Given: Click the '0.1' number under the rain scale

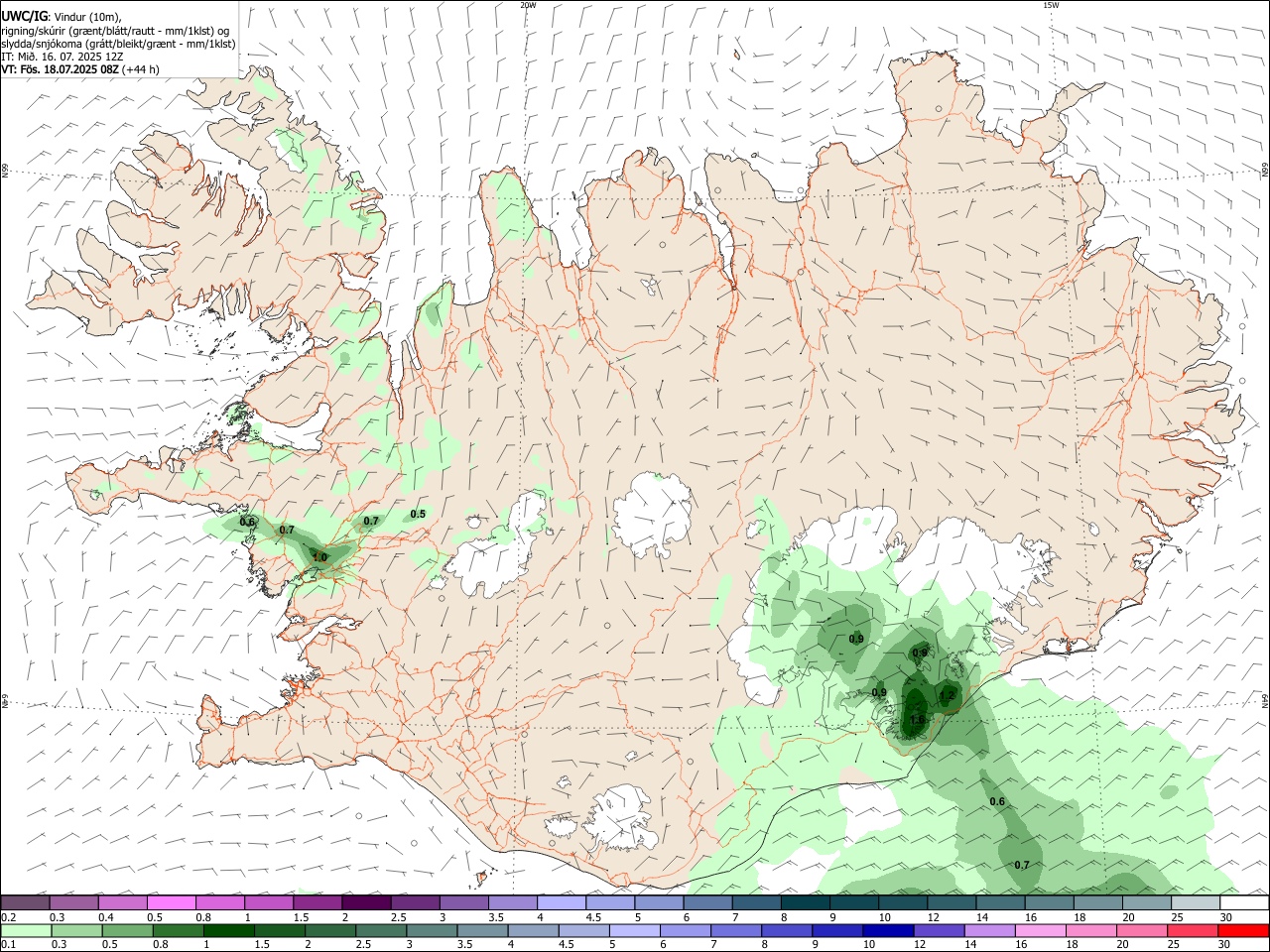Looking at the screenshot, I should point(8,944).
